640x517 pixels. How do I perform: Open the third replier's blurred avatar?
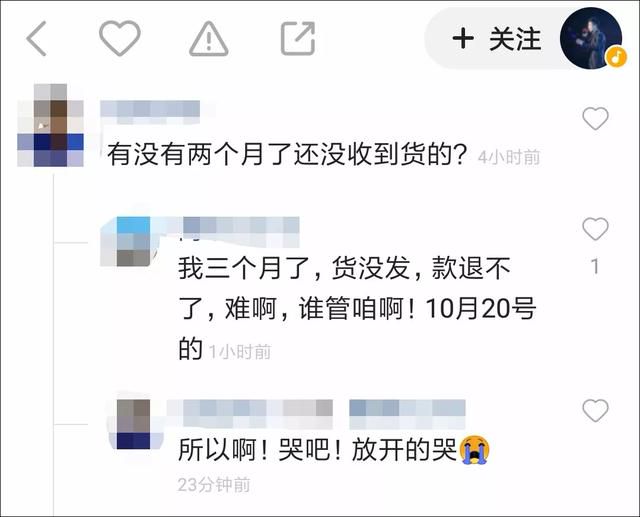[x=133, y=424]
